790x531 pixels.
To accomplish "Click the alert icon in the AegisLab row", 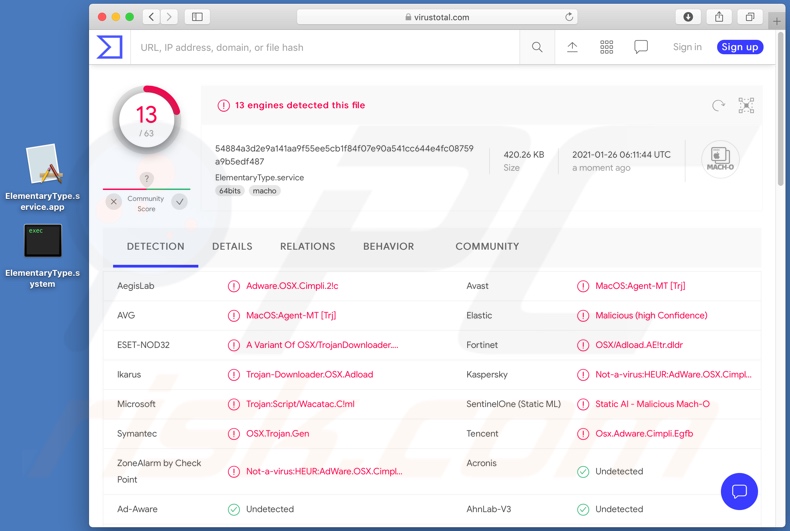I will pyautogui.click(x=234, y=286).
